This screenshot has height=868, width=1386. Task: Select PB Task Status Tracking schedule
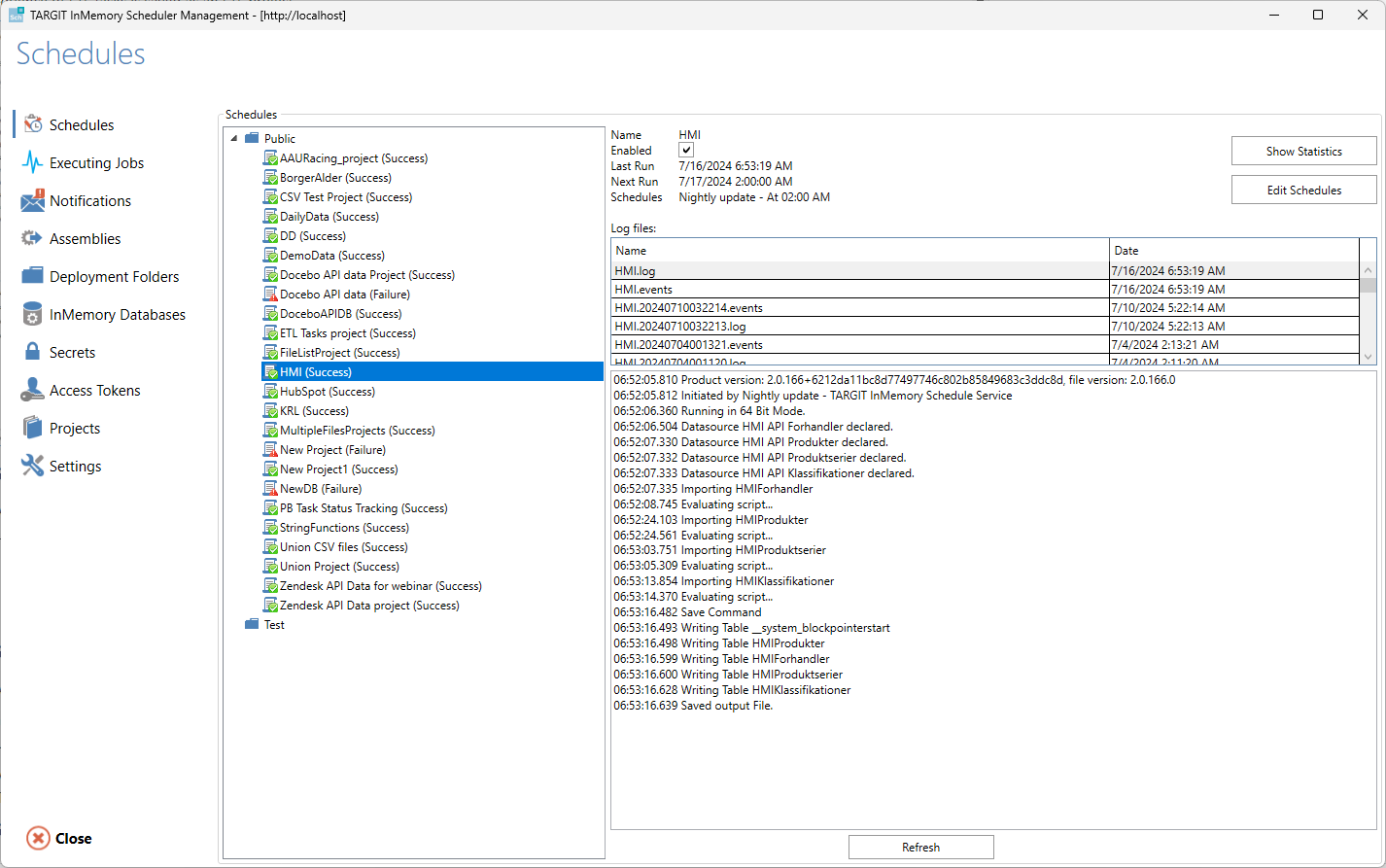click(364, 508)
